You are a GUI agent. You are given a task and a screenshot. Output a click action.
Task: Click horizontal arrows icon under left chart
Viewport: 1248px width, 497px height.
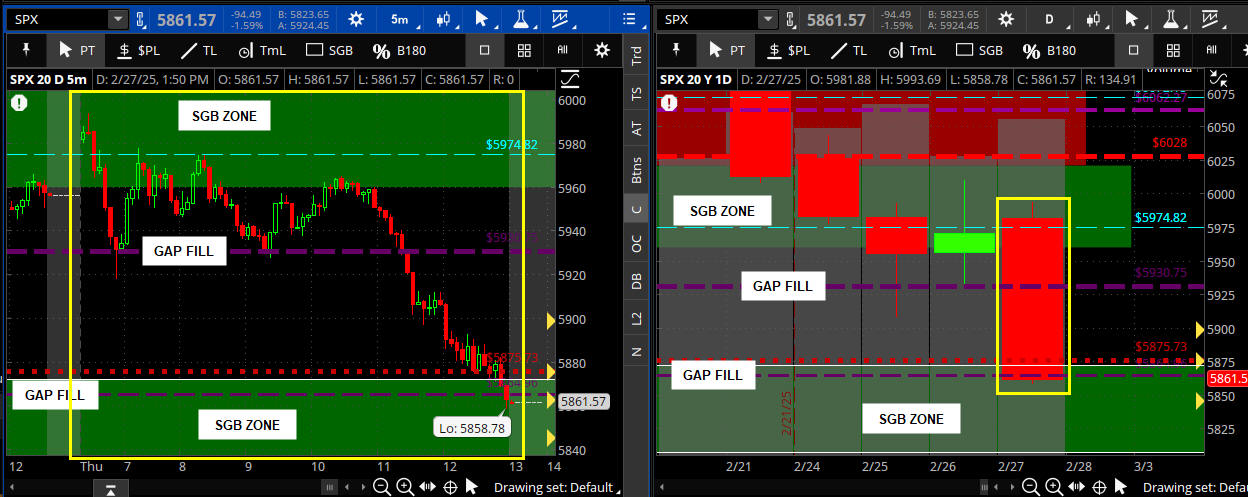coord(428,486)
